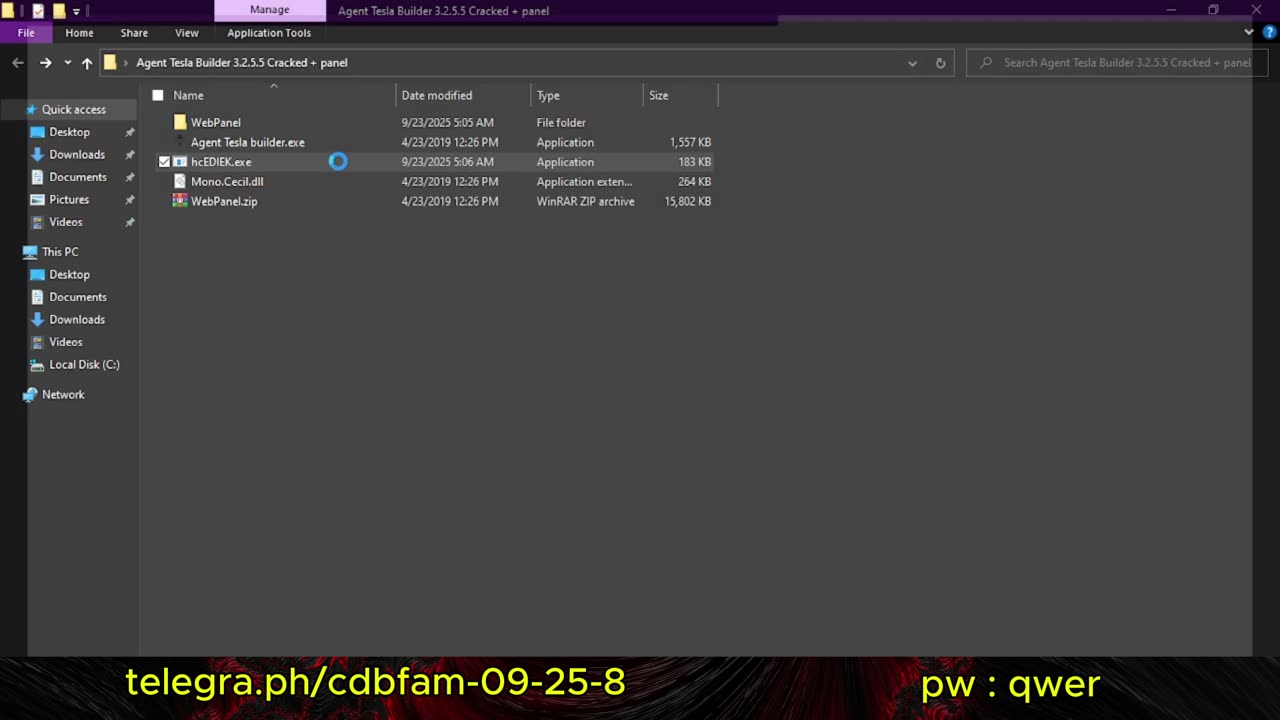Open Videos under Quick access

coord(66,222)
